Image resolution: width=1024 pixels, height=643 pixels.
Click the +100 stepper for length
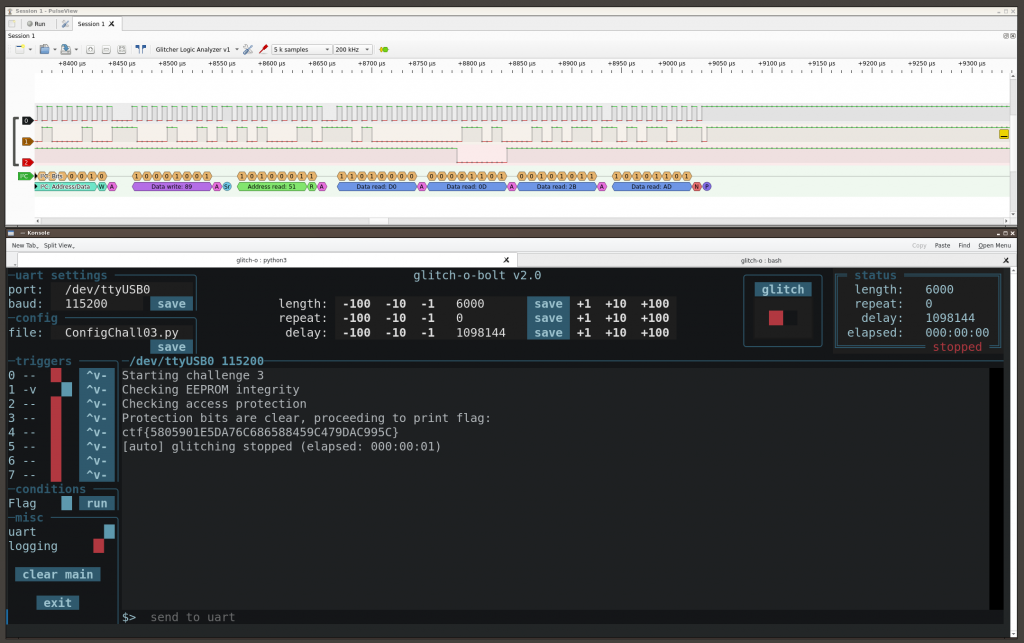(654, 304)
